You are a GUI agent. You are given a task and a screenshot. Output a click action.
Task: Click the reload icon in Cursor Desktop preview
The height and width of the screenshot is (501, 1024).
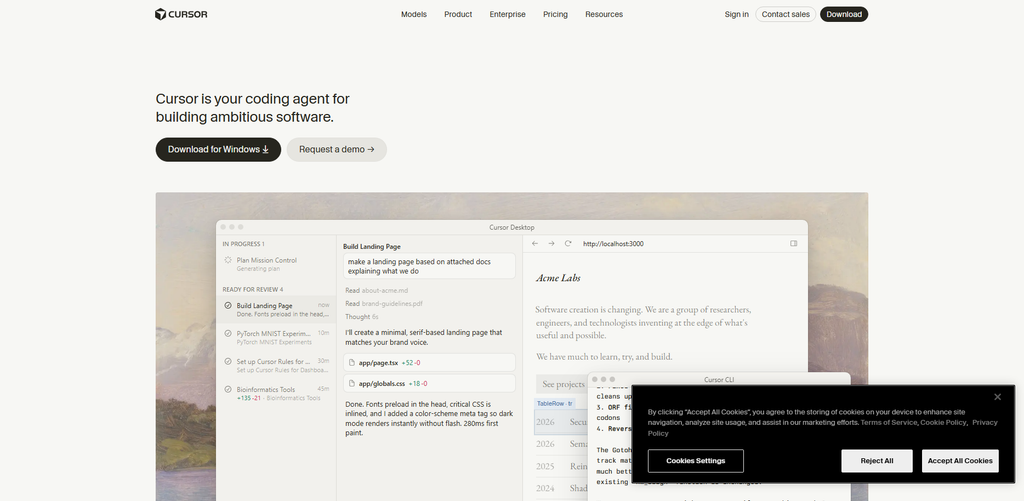click(568, 244)
